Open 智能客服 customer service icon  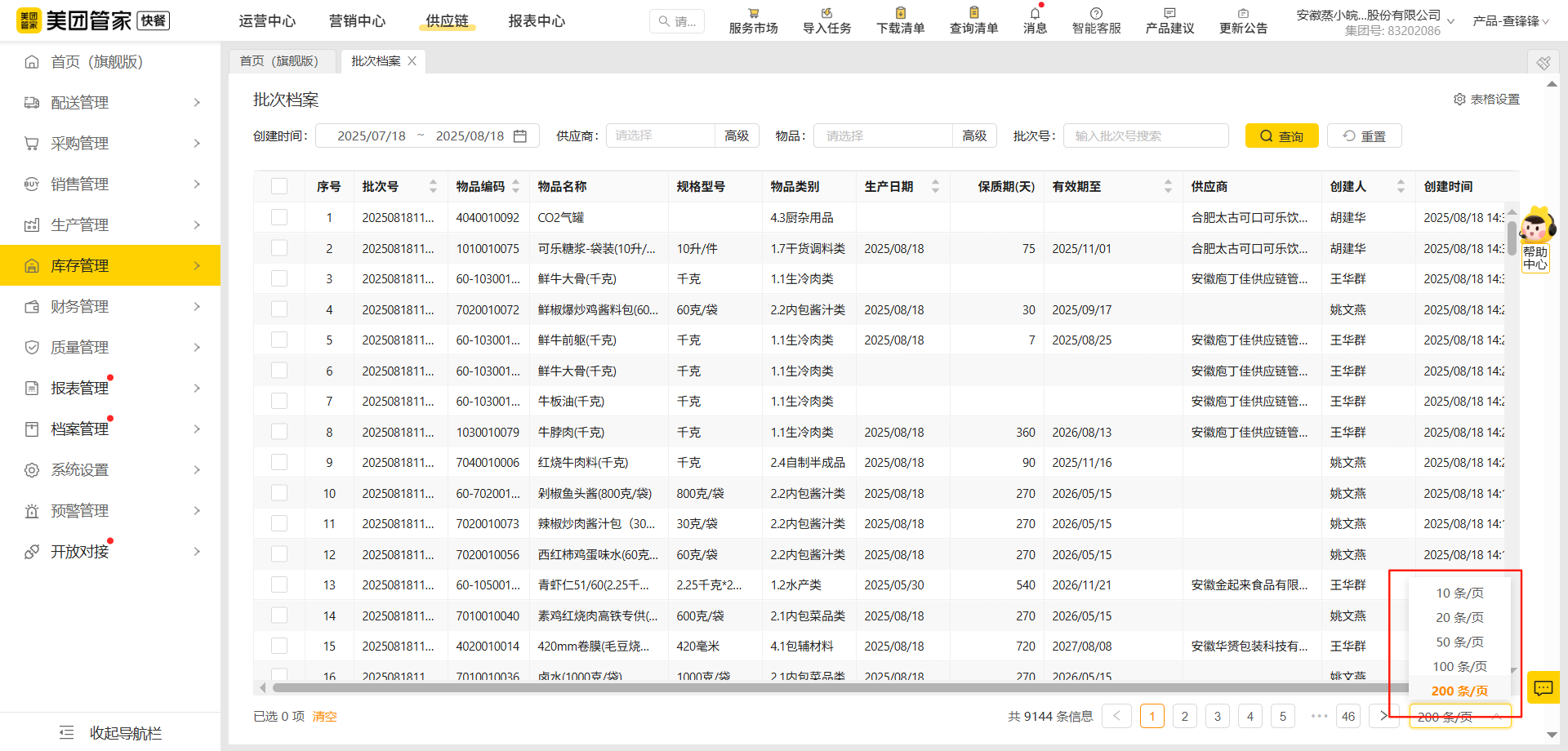[x=1095, y=20]
